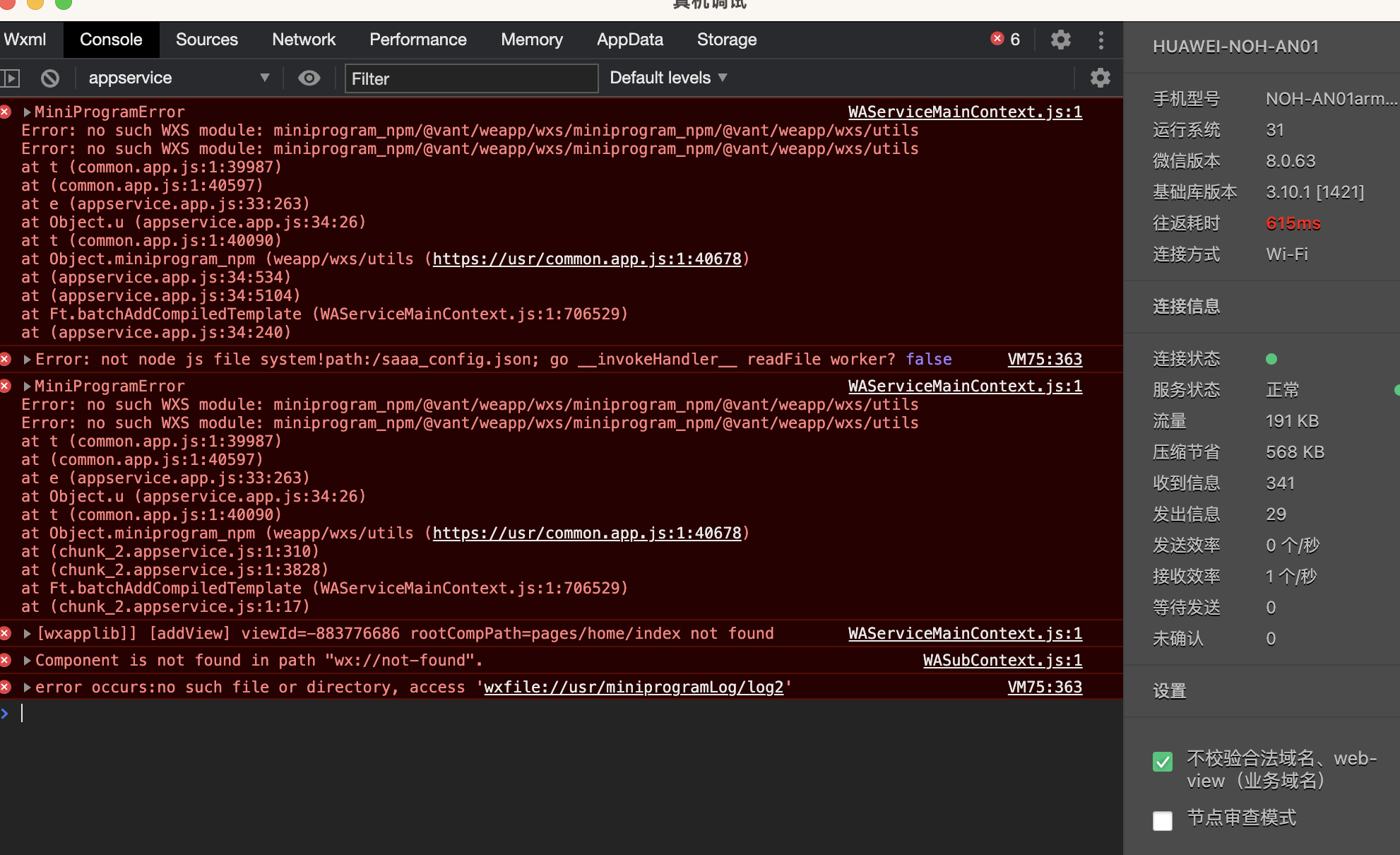Open the three-dot more options menu

[1101, 40]
